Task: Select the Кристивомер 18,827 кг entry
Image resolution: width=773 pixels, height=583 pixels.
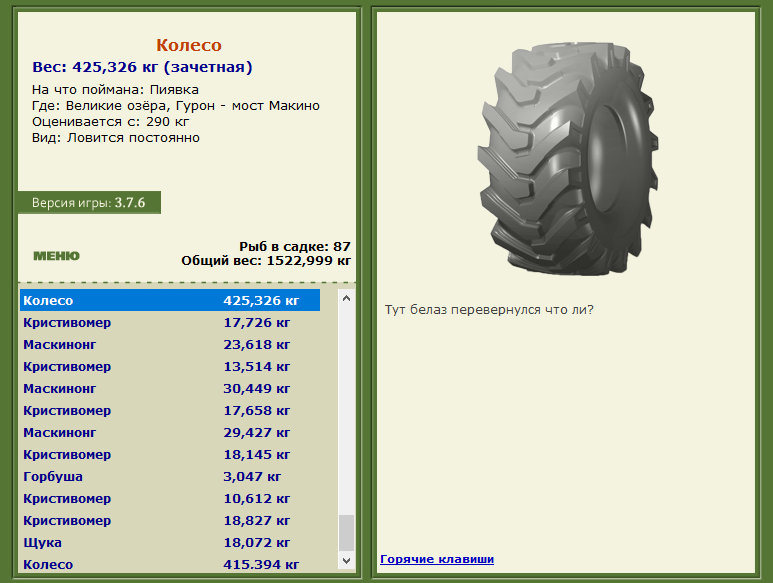Action: coord(170,520)
